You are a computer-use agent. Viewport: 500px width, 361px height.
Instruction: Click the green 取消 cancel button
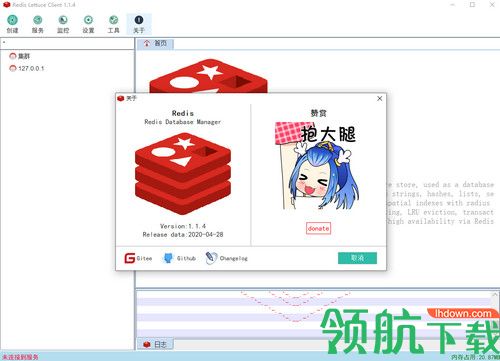coord(357,258)
